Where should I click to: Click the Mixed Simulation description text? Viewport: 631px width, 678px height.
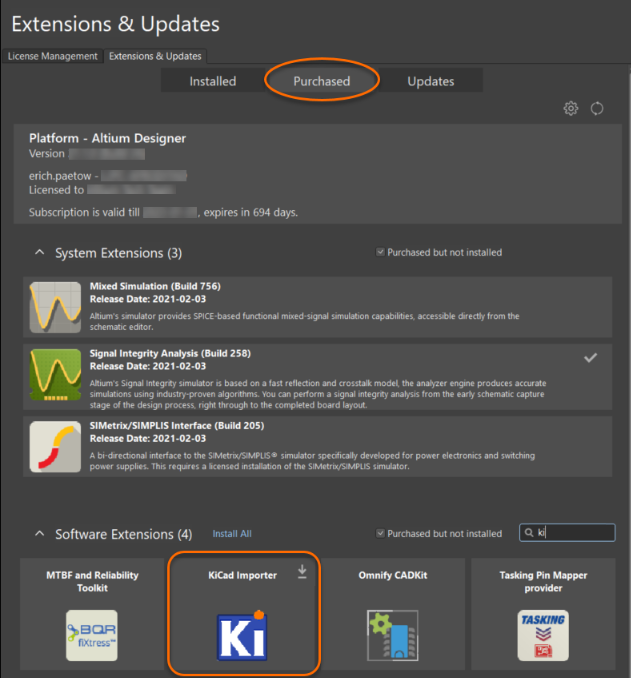click(x=304, y=321)
